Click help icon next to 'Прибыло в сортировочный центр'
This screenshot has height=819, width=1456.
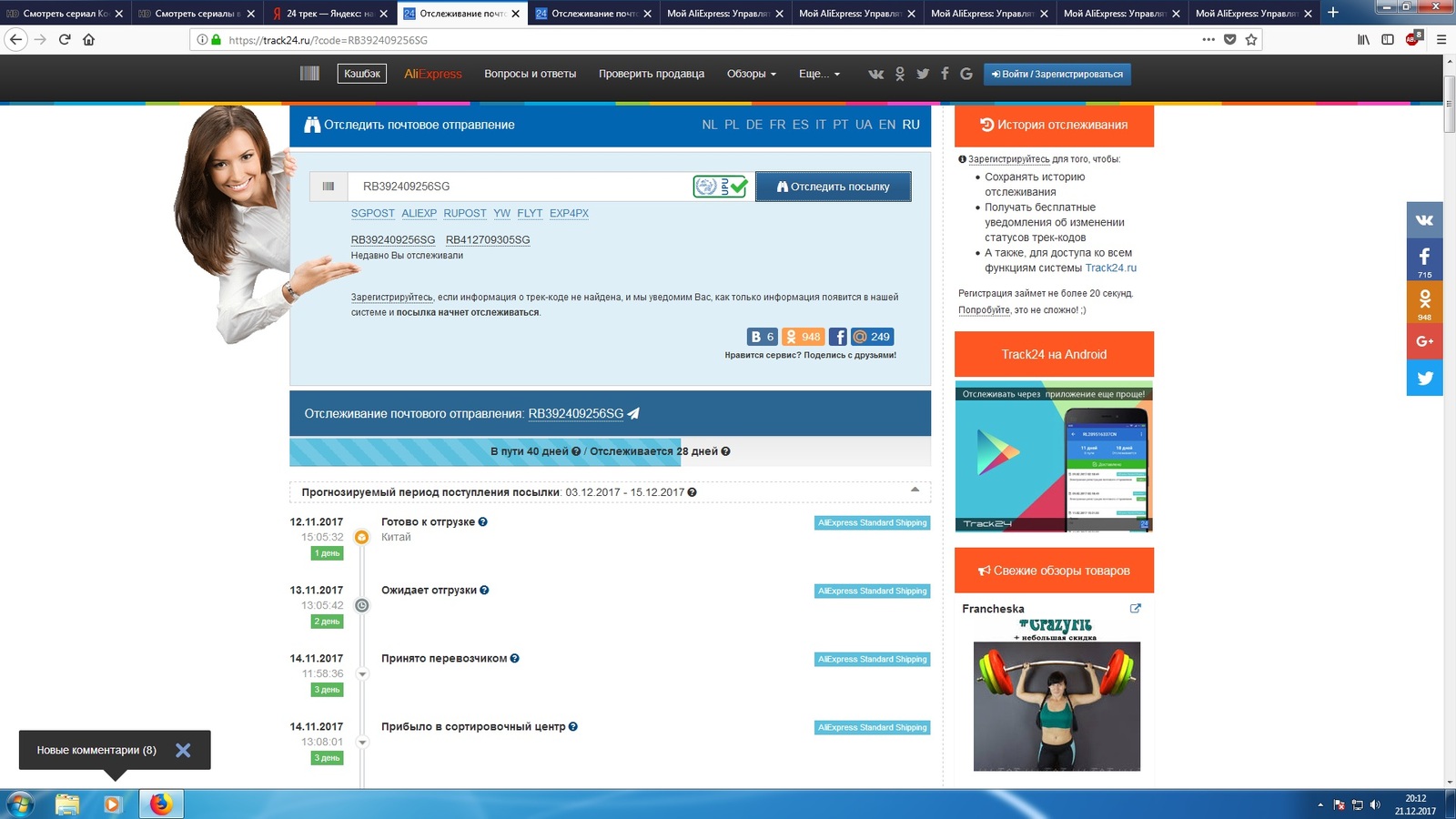pyautogui.click(x=573, y=727)
